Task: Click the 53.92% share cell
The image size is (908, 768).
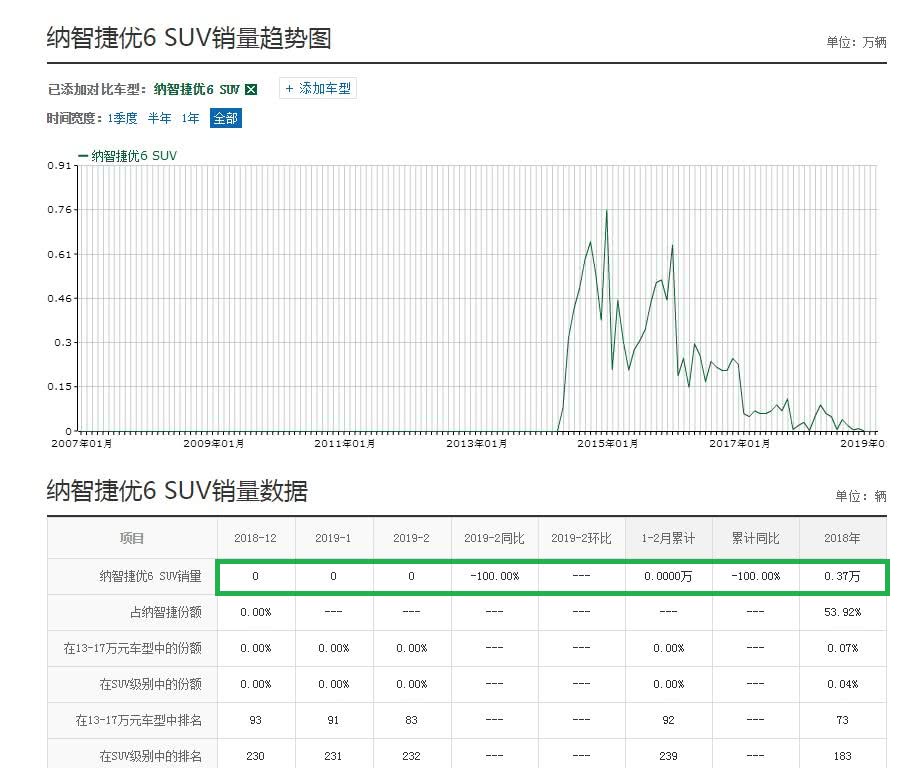Action: [x=843, y=612]
